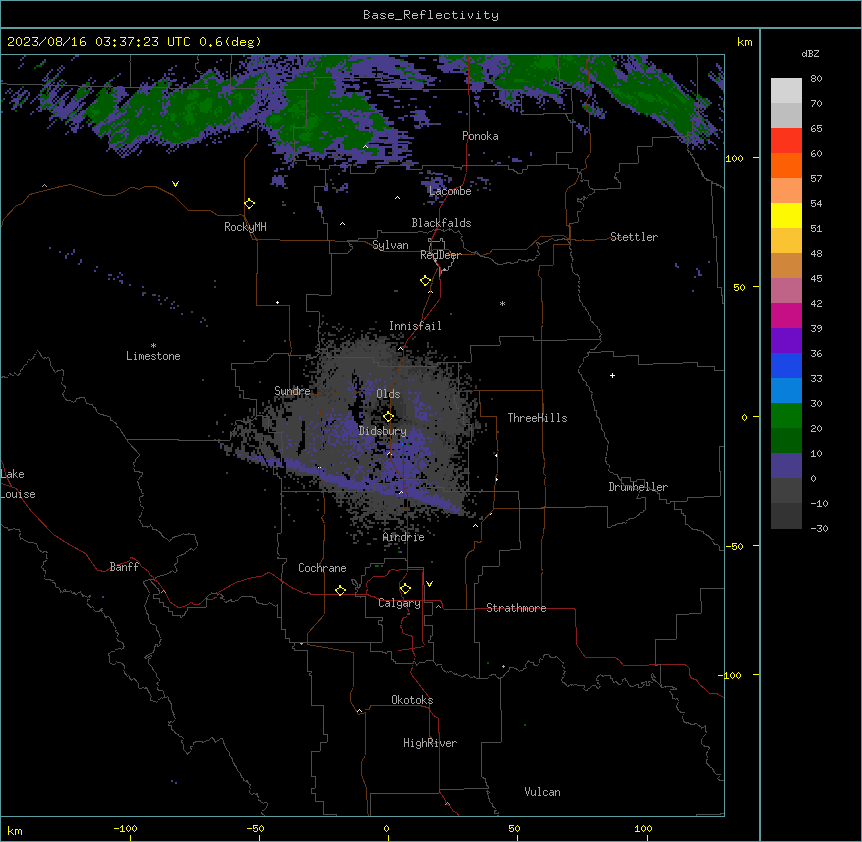
Task: Click the white plus marker west of Drumheller
Action: (x=612, y=375)
